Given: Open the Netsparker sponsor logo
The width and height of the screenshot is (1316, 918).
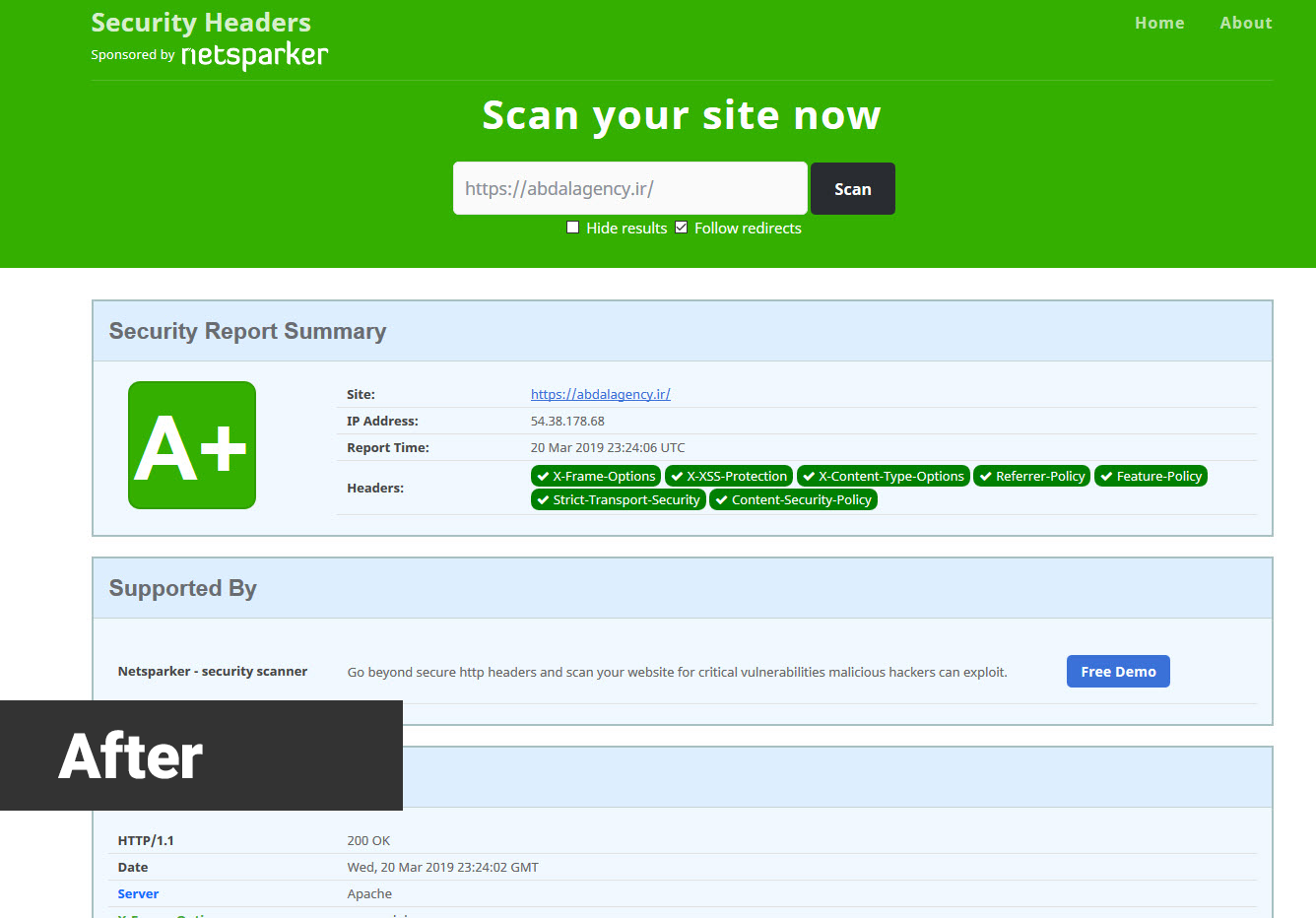Looking at the screenshot, I should (x=254, y=55).
